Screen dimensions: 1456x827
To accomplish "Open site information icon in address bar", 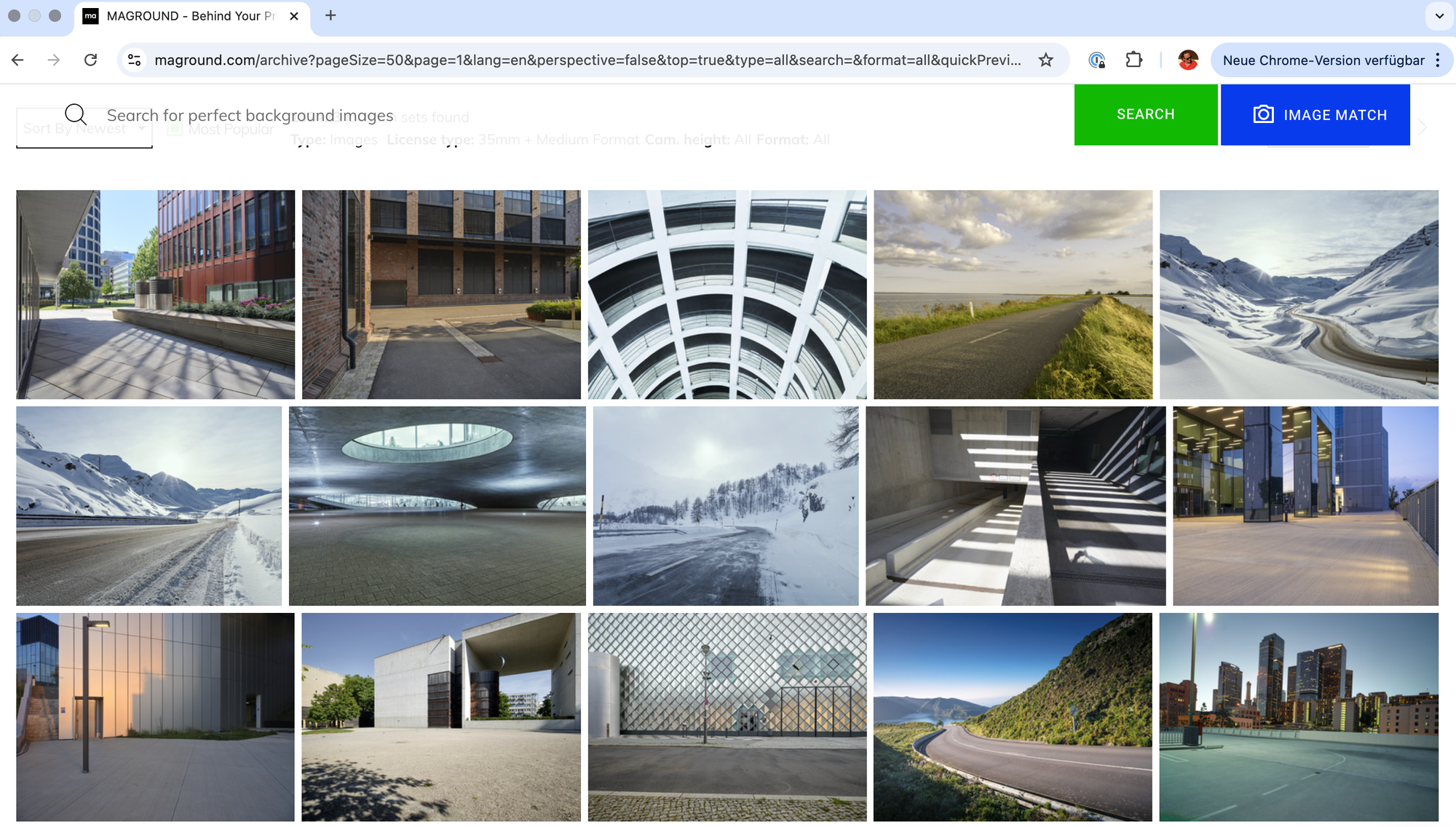I will coord(135,60).
